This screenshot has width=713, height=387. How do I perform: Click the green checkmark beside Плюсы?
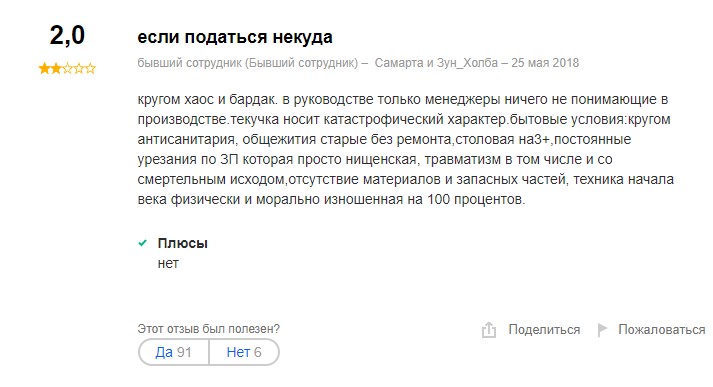pos(142,243)
